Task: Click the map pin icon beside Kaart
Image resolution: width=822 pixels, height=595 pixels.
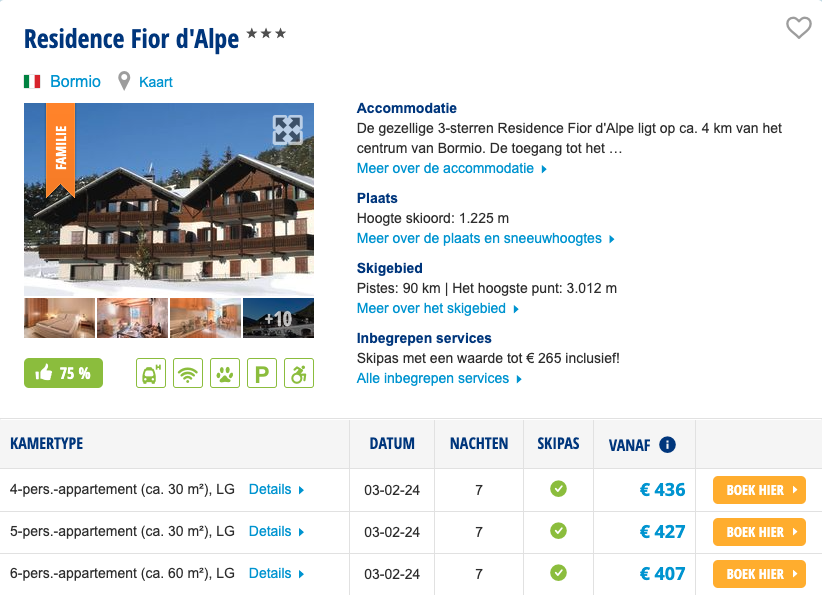Action: tap(124, 81)
